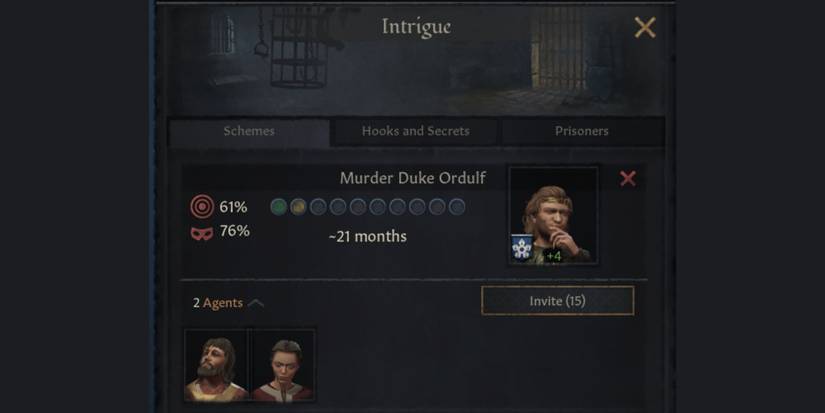Screen dimensions: 825x413
Task: Click the blue coat of arms shield badge
Action: 521,247
